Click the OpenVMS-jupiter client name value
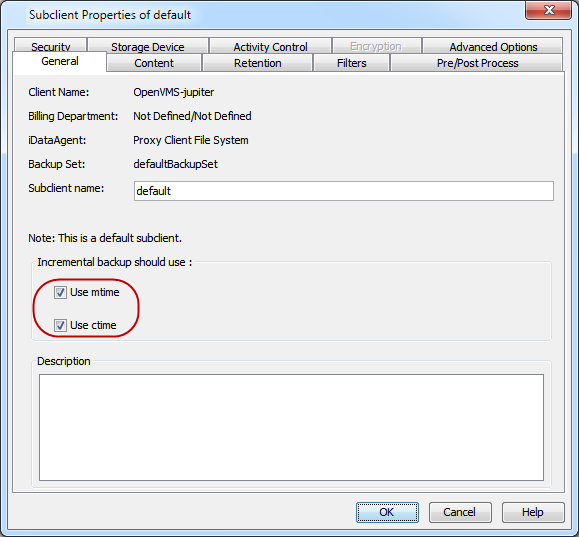 [x=174, y=92]
